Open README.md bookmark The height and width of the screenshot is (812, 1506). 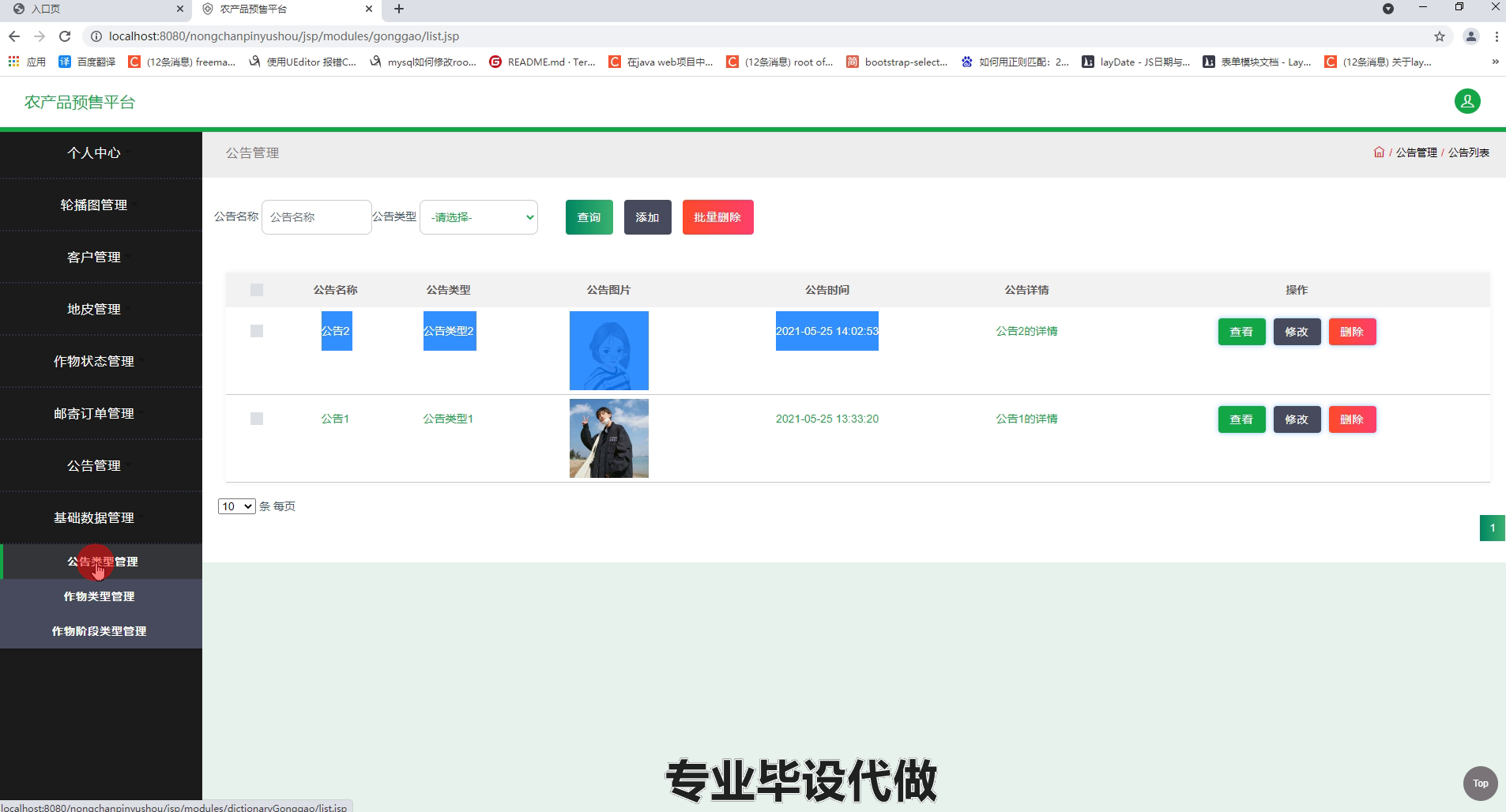pyautogui.click(x=542, y=62)
